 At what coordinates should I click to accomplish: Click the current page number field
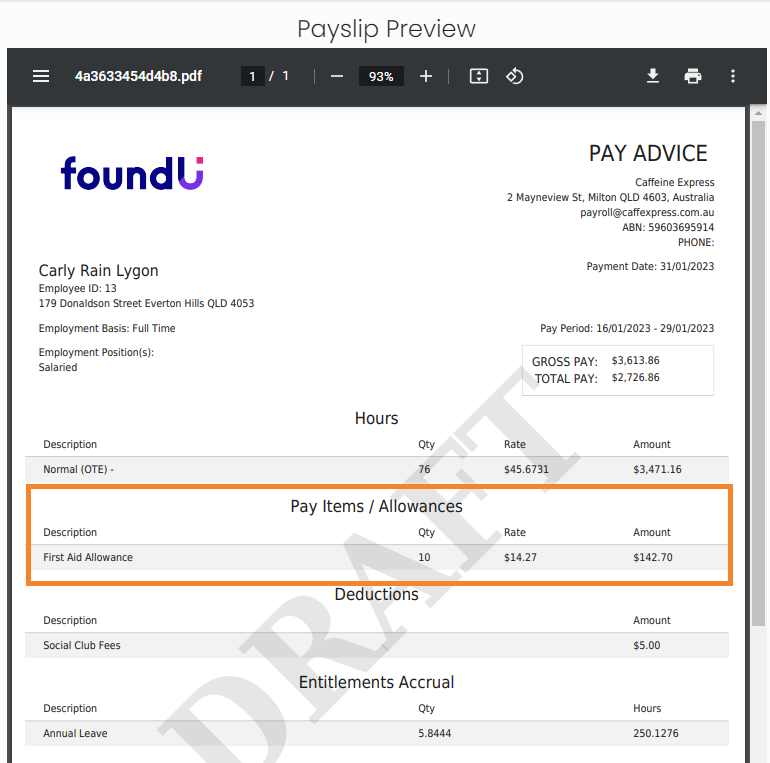[x=252, y=76]
